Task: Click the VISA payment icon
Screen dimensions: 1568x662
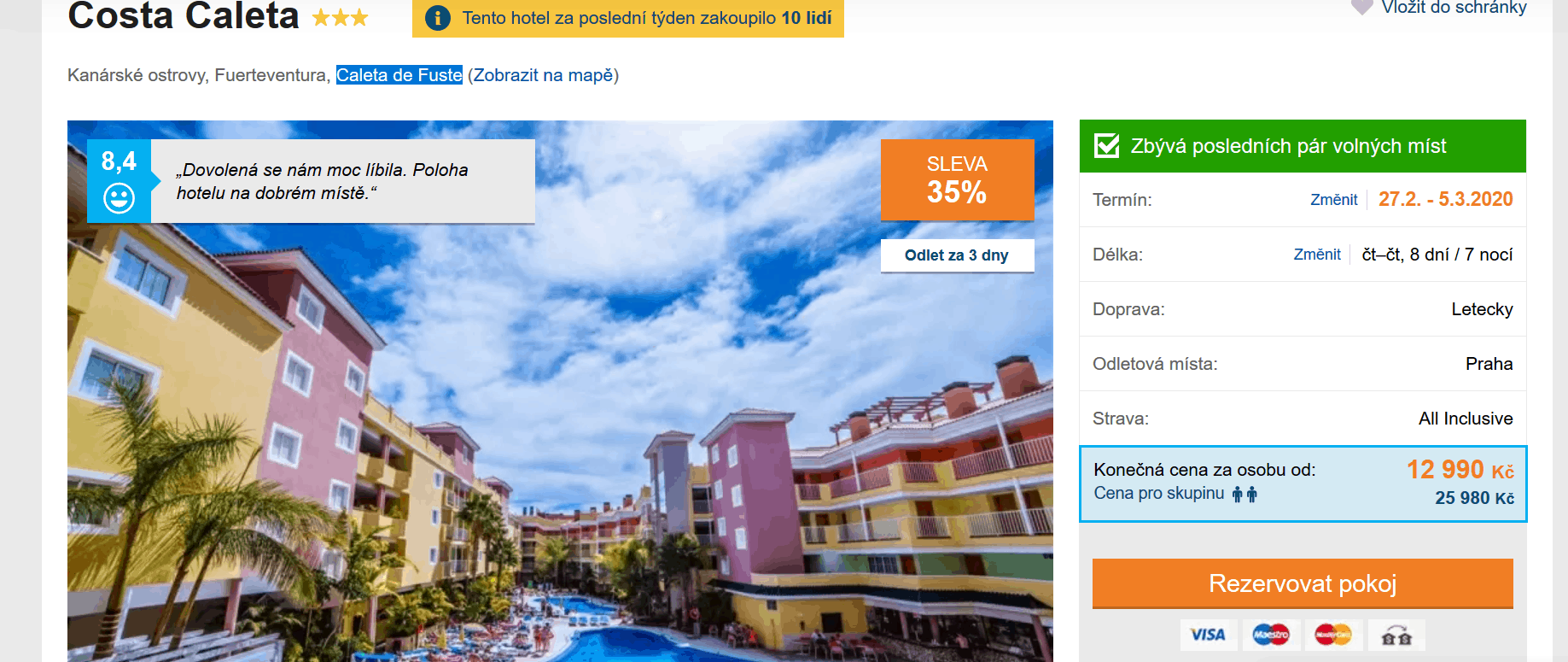Action: tap(1208, 635)
